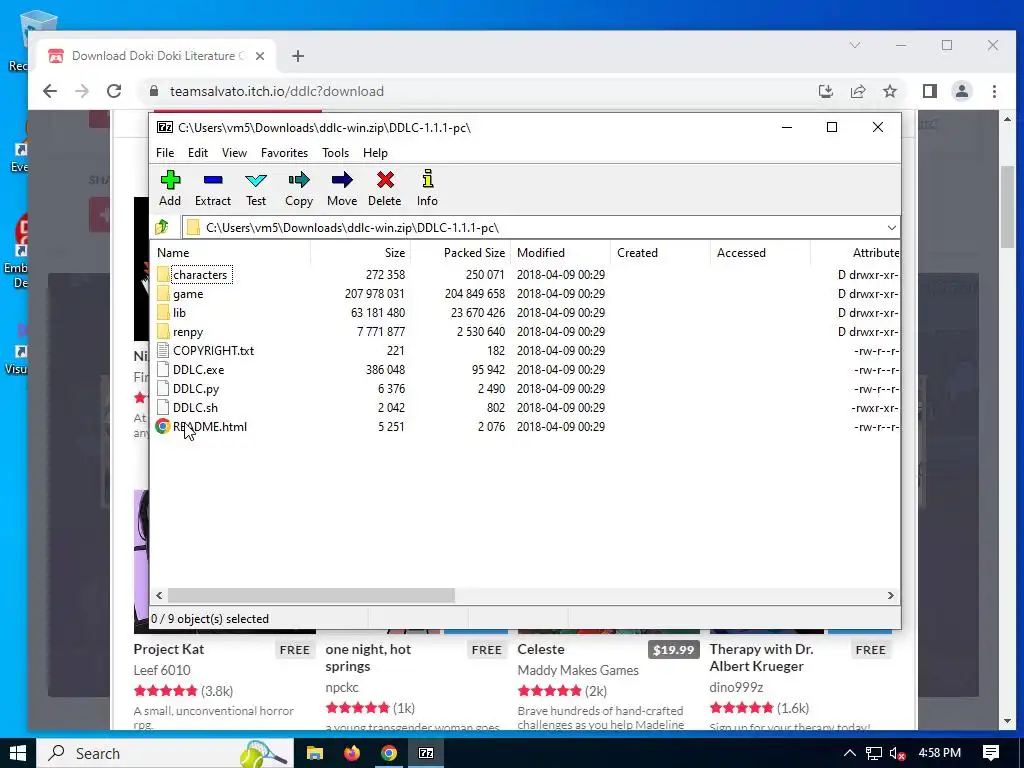The image size is (1024, 768).
Task: Reload the Chrome page
Action: click(114, 91)
